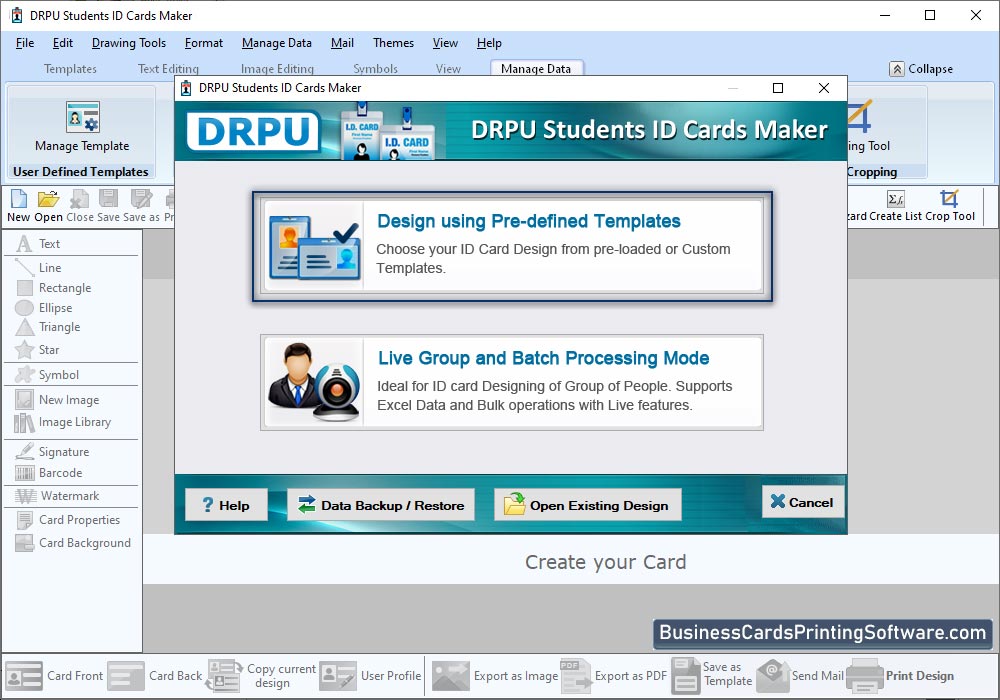Switch to Card Back view
This screenshot has height=700, width=1000.
[155, 676]
